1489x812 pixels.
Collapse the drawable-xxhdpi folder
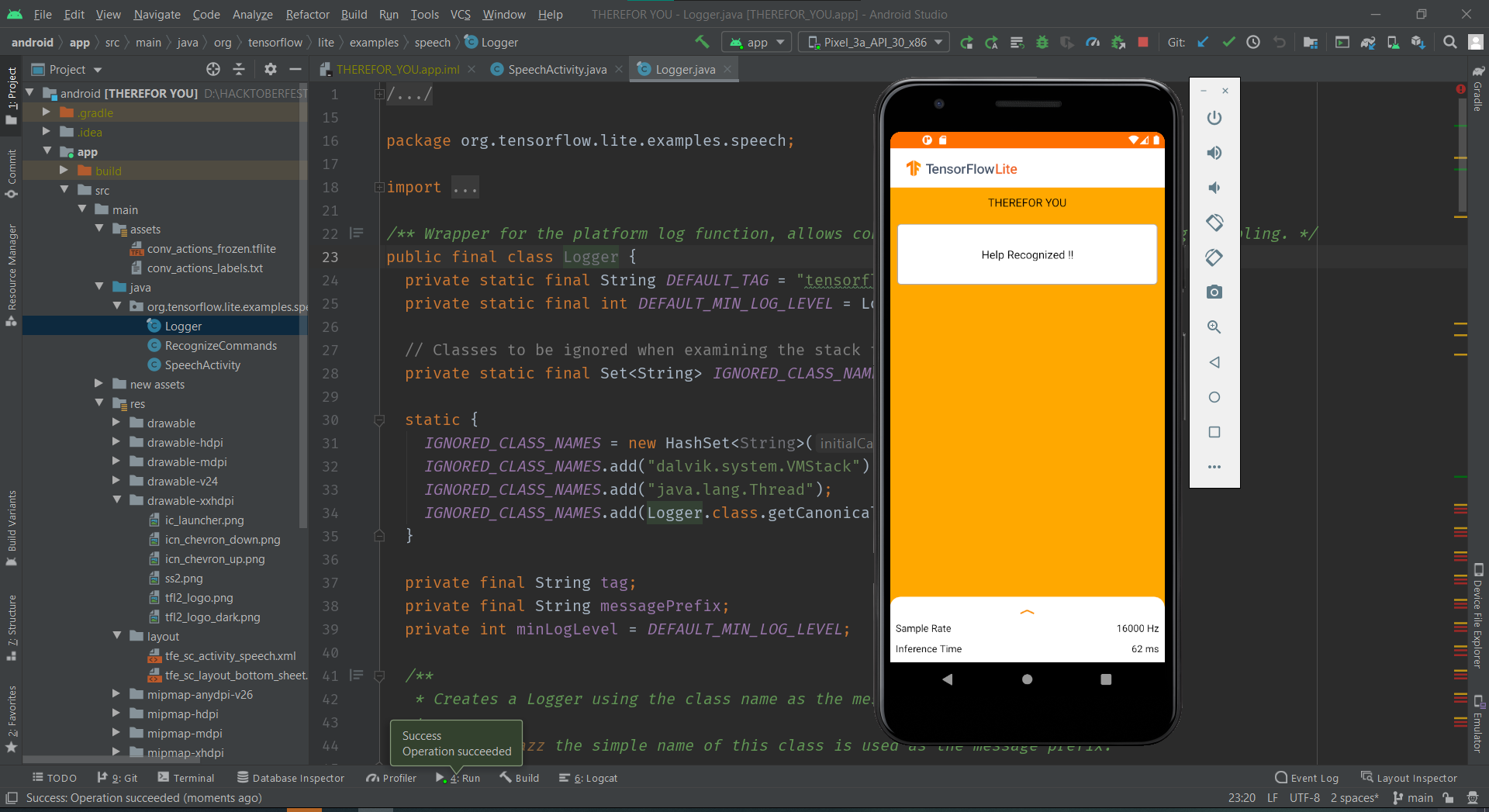pyautogui.click(x=117, y=500)
